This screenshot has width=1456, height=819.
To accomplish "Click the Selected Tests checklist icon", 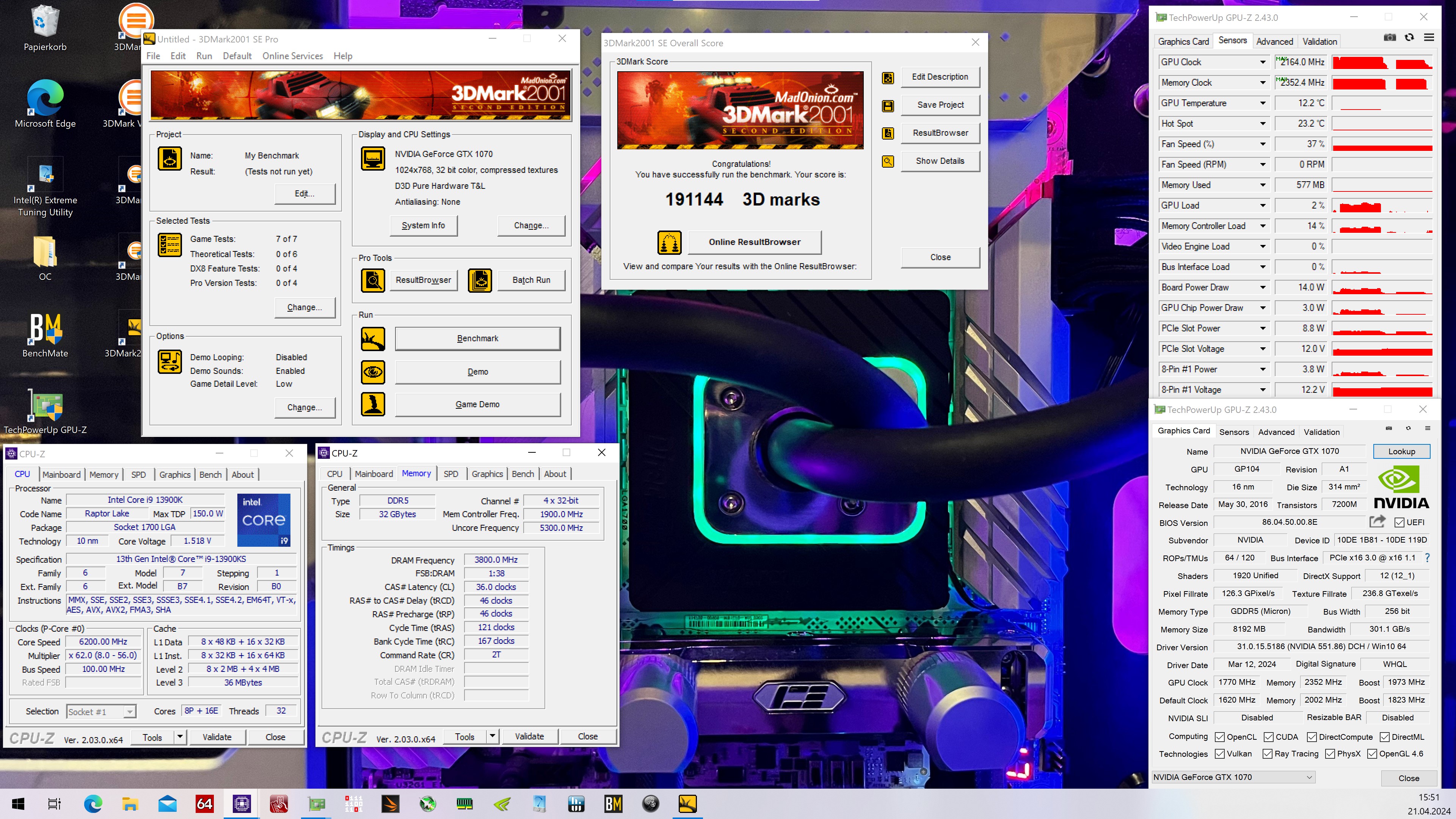I will (x=169, y=245).
